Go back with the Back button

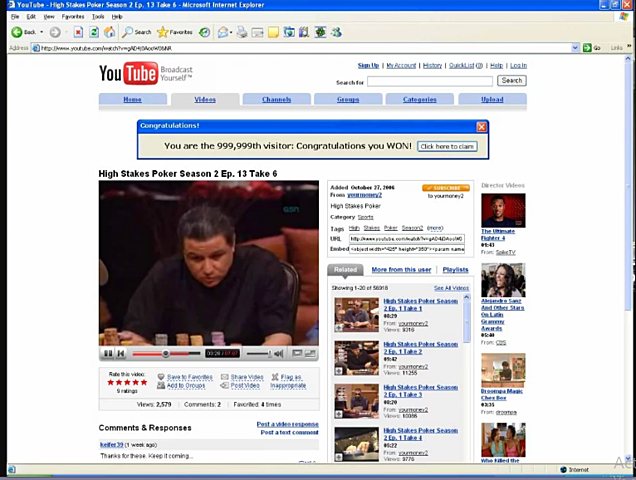click(23, 32)
